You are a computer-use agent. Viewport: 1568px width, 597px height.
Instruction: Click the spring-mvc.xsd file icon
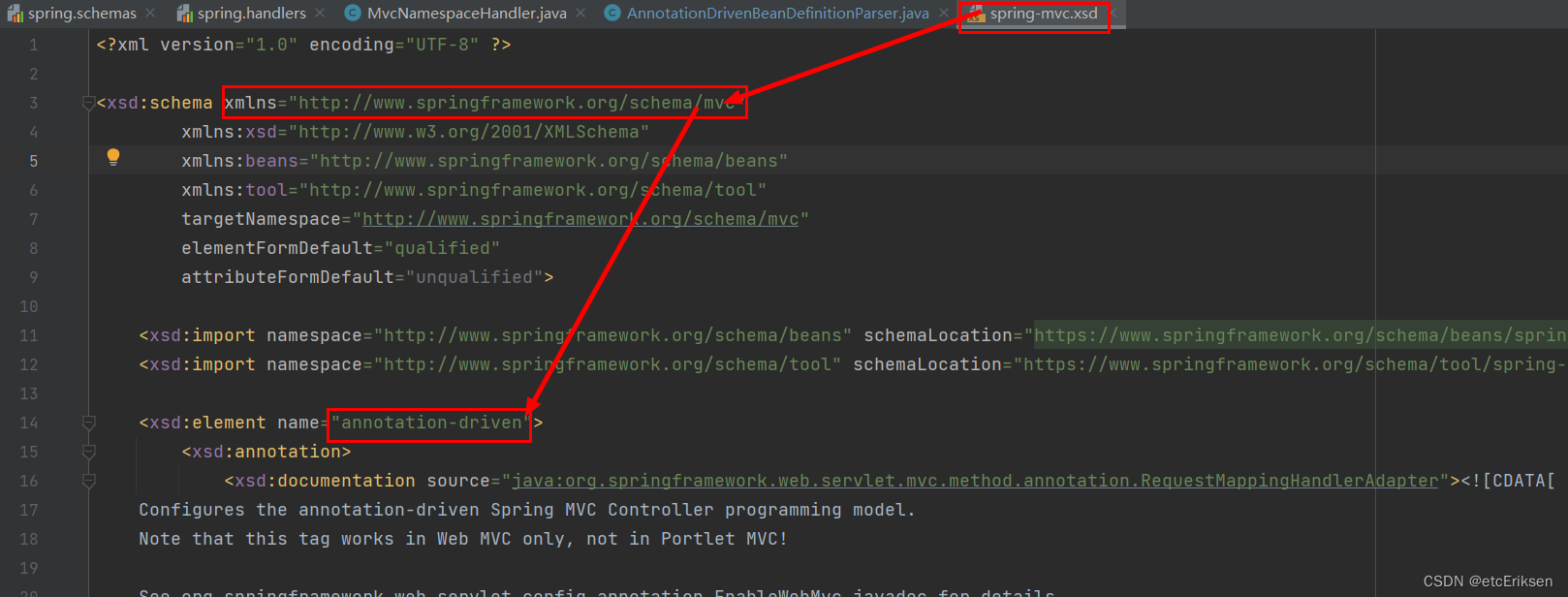[x=975, y=14]
